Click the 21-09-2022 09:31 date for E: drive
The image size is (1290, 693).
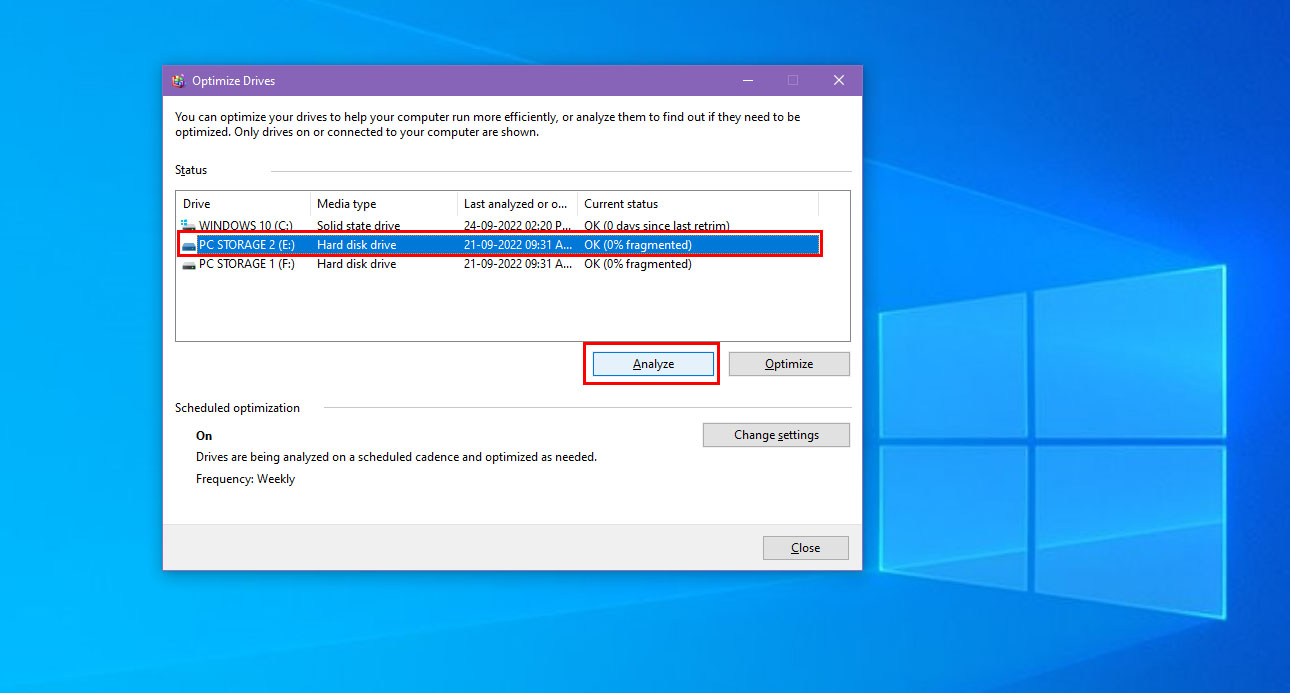click(518, 245)
